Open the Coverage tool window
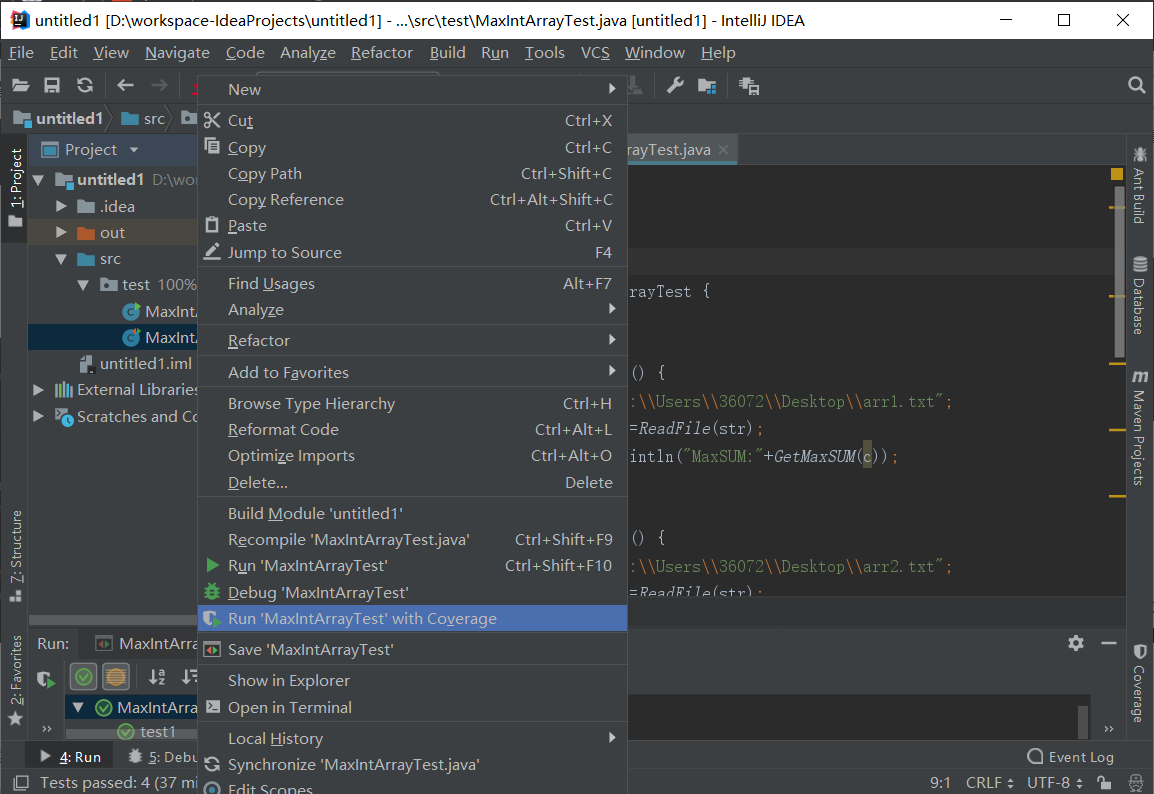 click(1139, 683)
